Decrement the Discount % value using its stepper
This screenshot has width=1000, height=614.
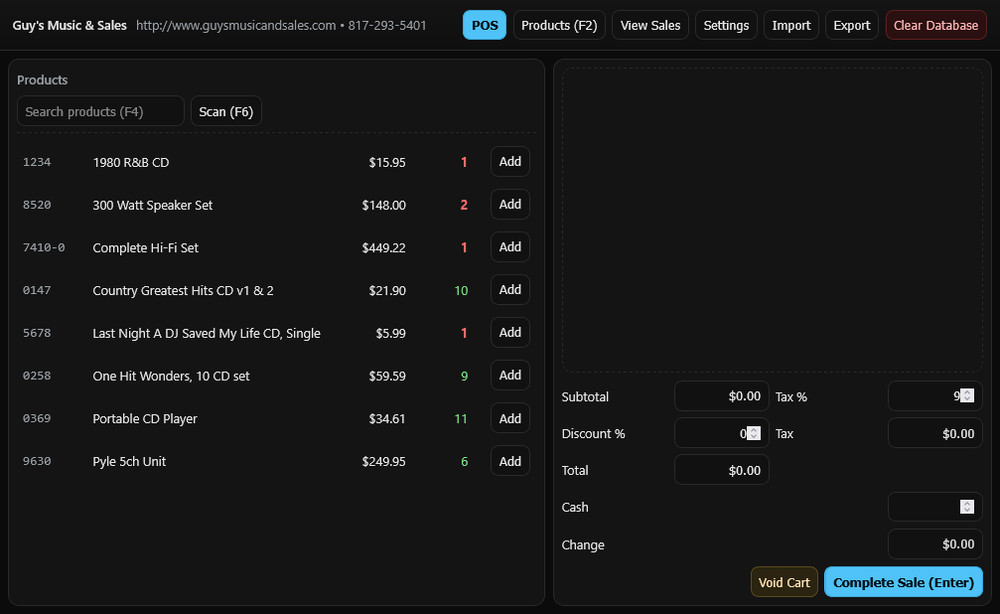click(755, 436)
